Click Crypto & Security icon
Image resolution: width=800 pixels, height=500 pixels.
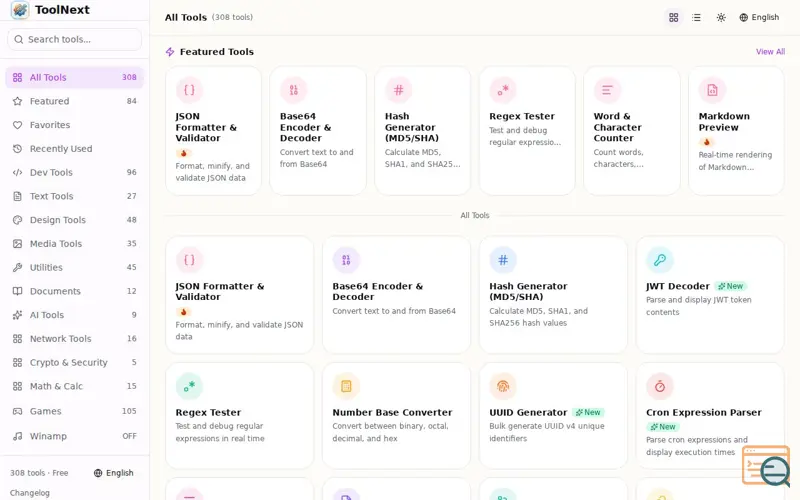pyautogui.click(x=17, y=362)
